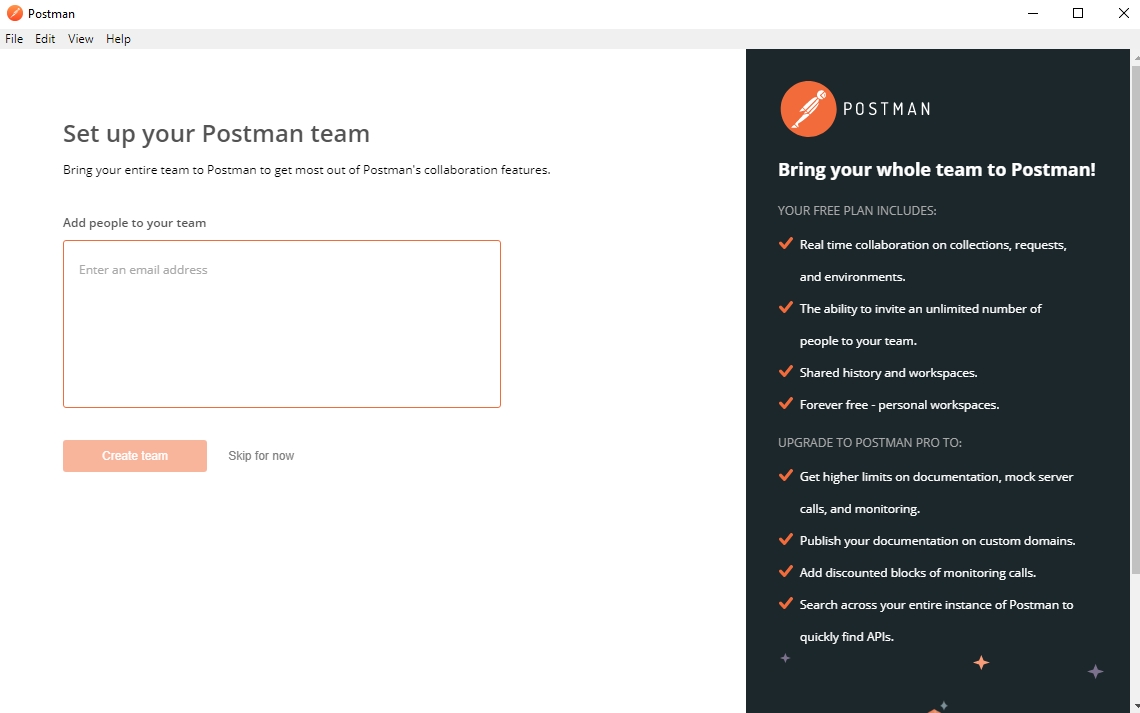1140x713 pixels.
Task: Close the Postman window
Action: click(x=1123, y=13)
